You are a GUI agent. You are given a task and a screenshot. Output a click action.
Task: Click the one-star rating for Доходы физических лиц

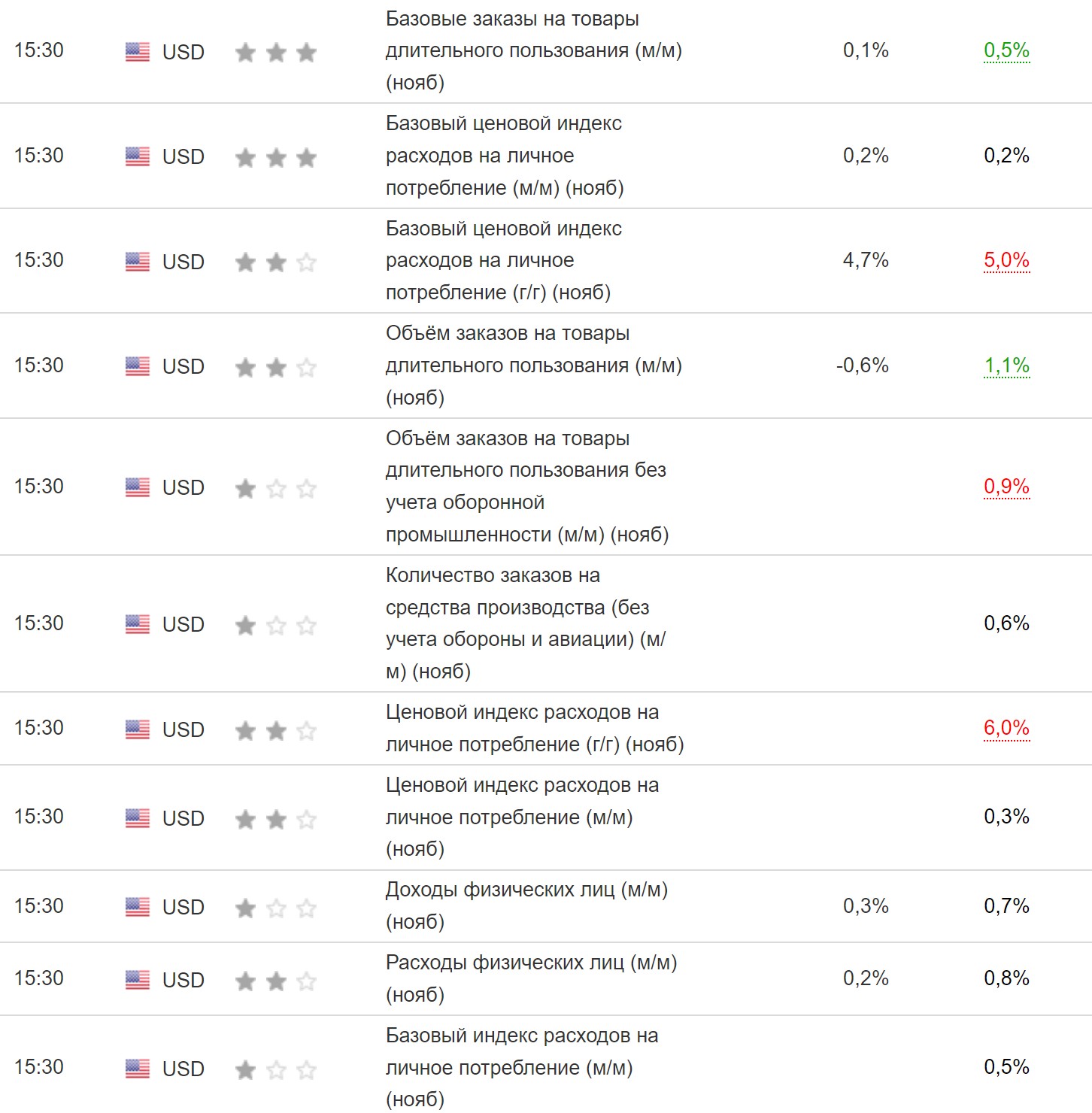coord(275,908)
